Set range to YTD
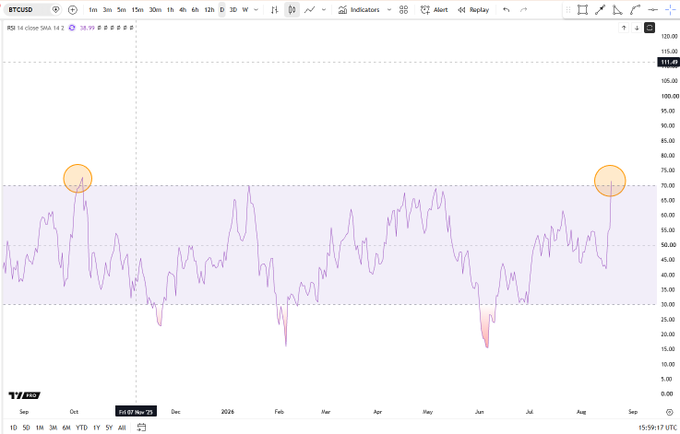The image size is (680, 434). click(82, 427)
